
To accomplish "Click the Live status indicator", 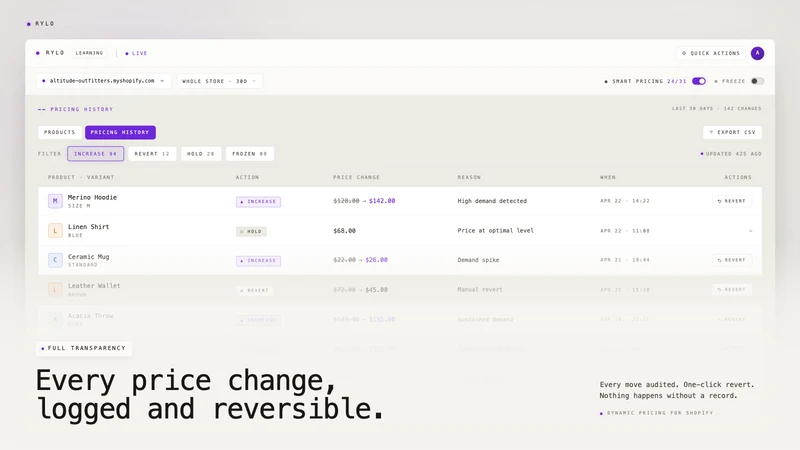I will point(136,53).
